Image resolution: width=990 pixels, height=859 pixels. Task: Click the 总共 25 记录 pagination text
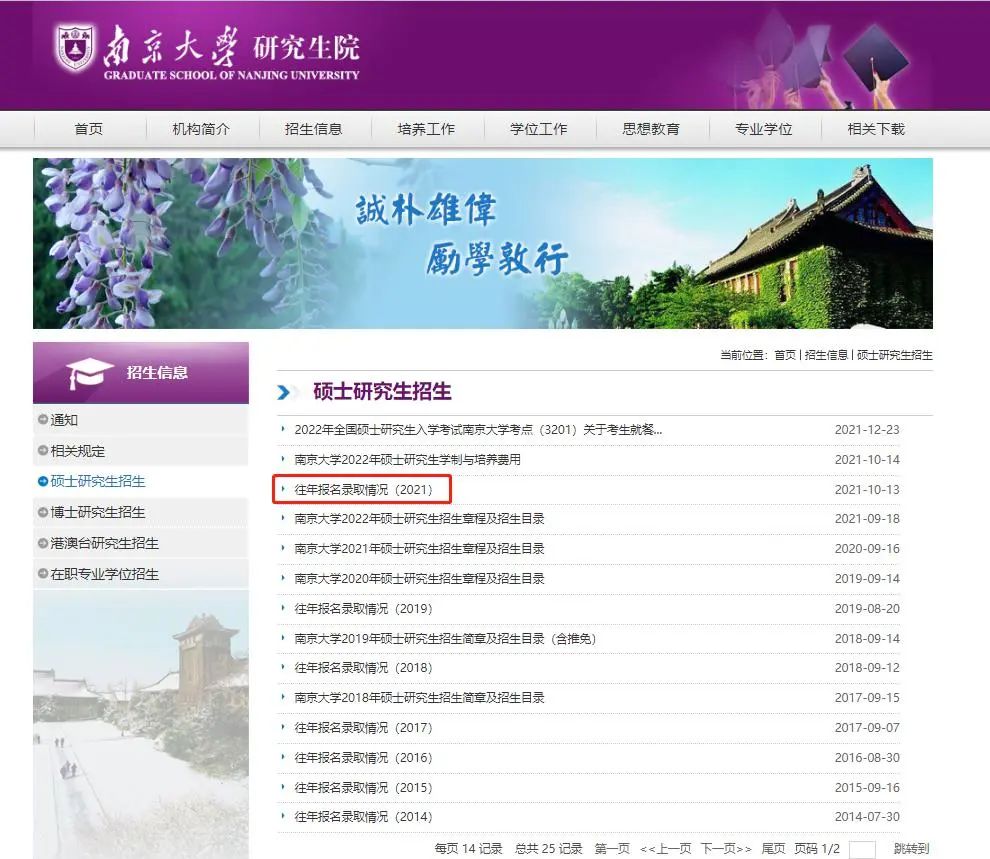coord(548,849)
